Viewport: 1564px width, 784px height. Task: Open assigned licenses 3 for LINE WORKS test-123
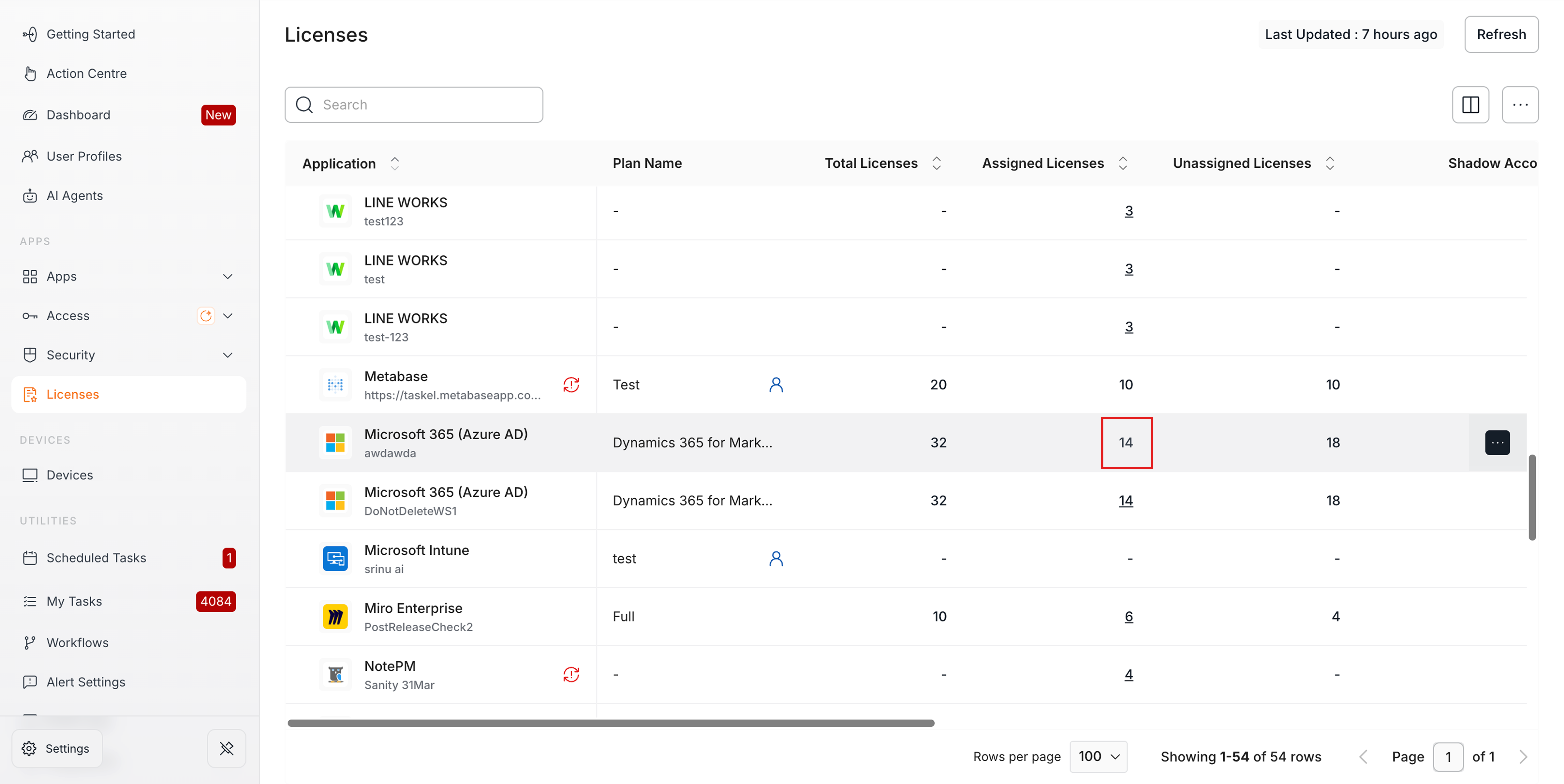coord(1129,327)
